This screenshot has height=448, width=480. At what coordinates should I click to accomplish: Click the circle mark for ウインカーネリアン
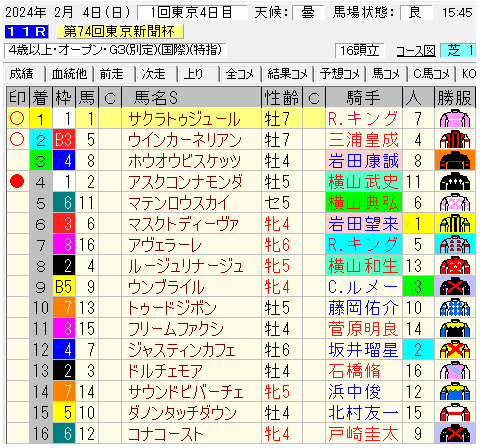[17, 139]
